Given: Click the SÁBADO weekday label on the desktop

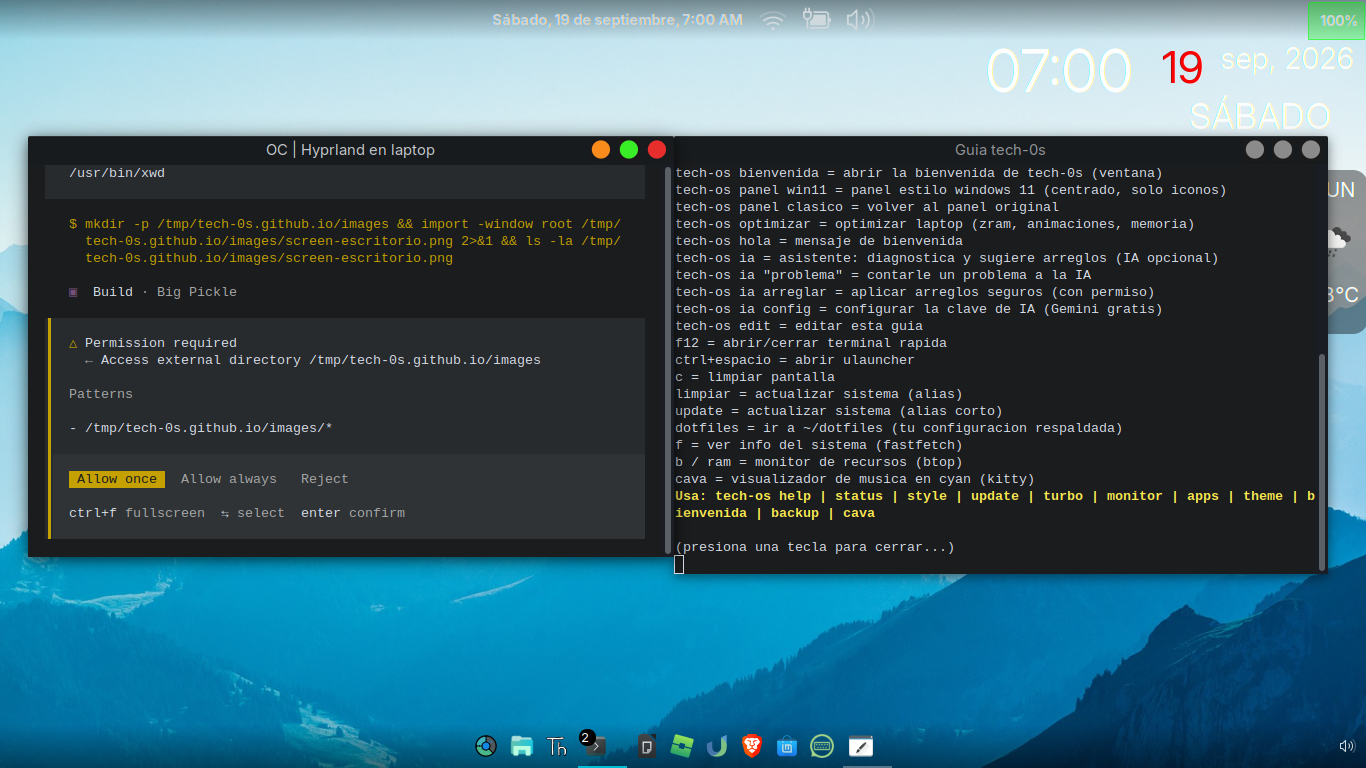Looking at the screenshot, I should coord(1261,116).
